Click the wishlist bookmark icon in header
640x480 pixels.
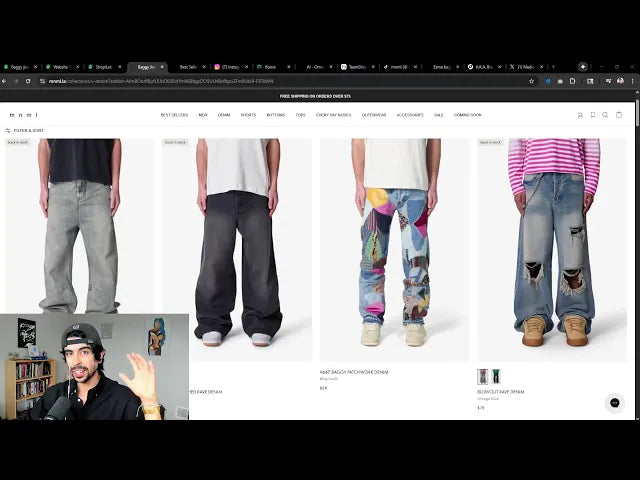pos(593,115)
